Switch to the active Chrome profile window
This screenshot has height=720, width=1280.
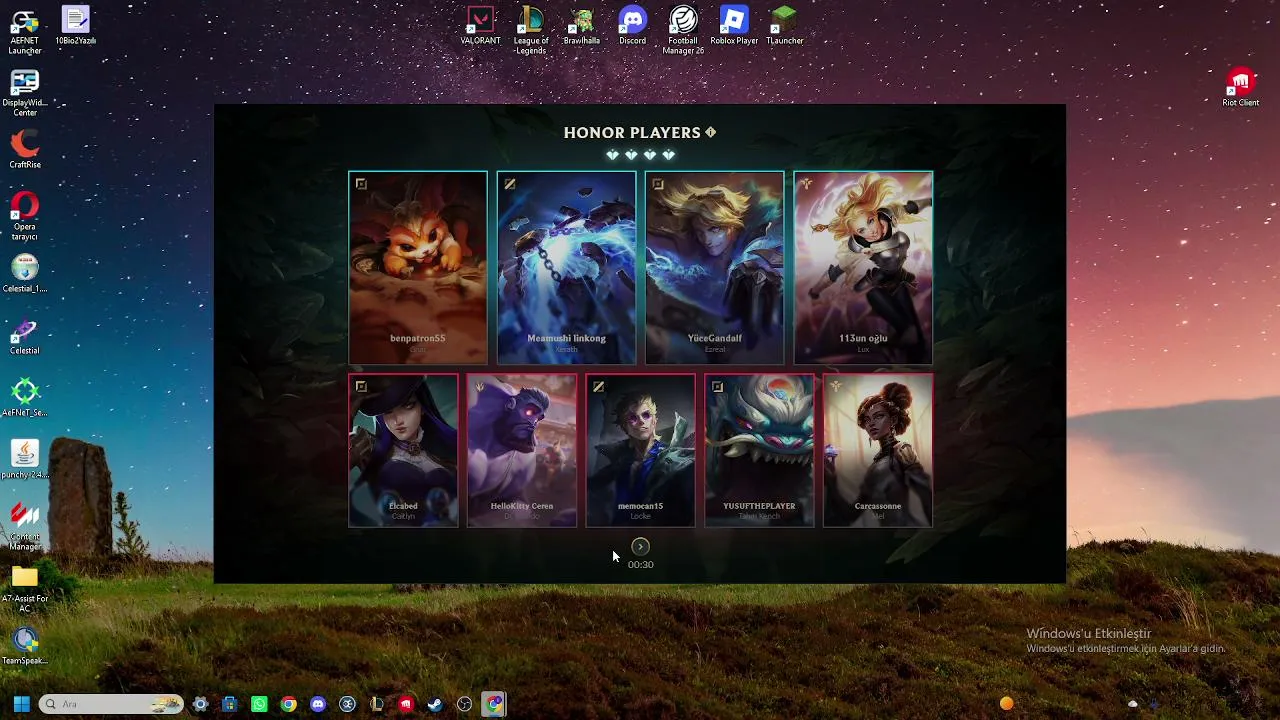[x=494, y=704]
